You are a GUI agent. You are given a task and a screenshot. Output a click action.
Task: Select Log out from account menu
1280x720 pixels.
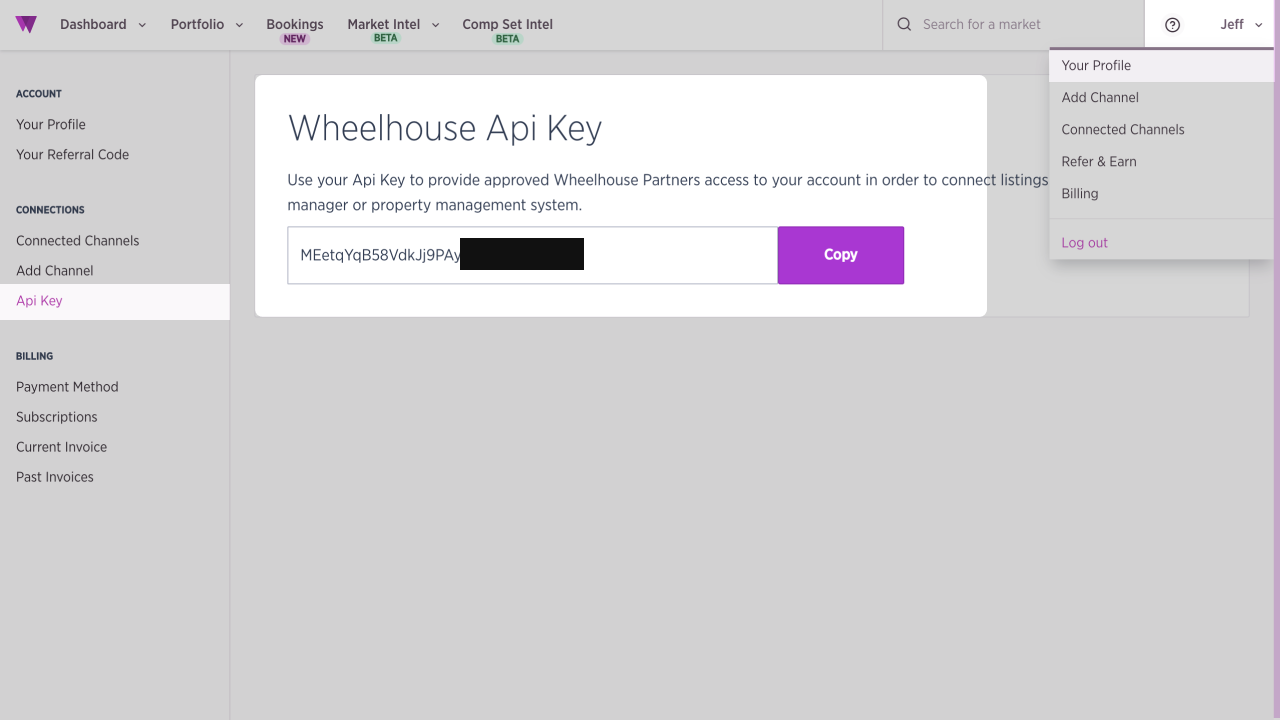(x=1084, y=243)
